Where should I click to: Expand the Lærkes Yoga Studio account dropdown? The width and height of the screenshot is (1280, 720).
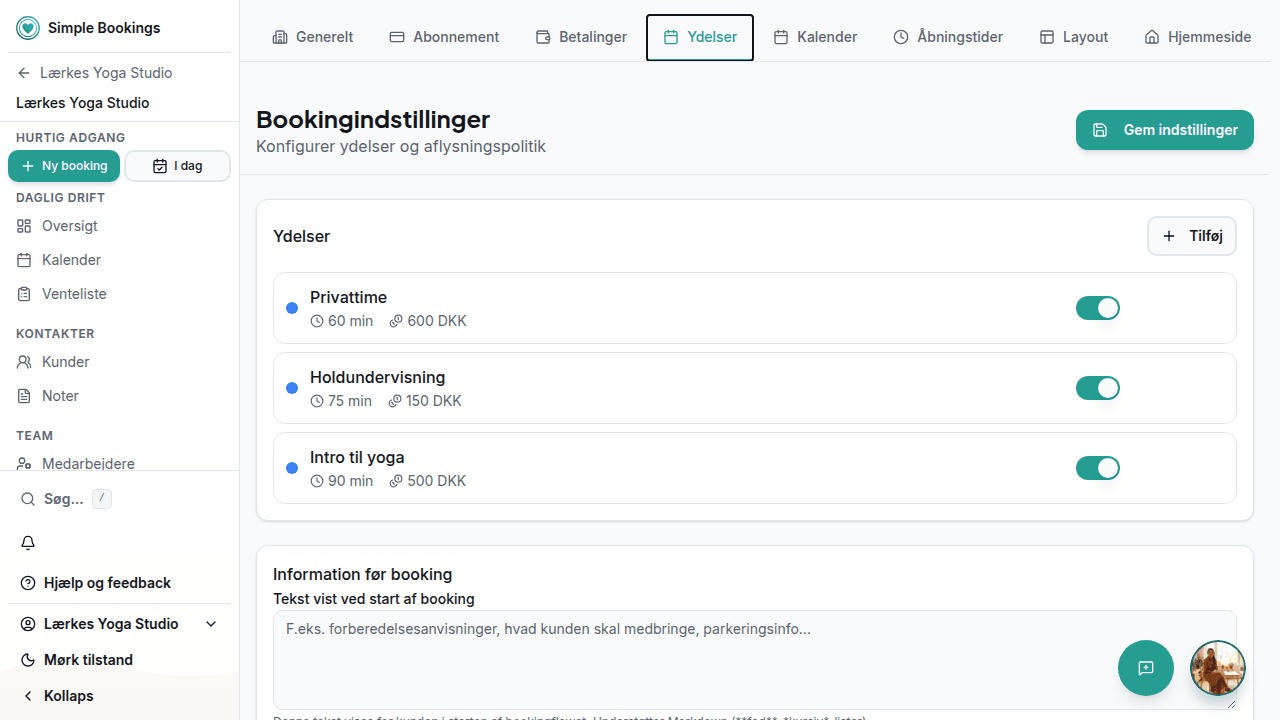(119, 624)
